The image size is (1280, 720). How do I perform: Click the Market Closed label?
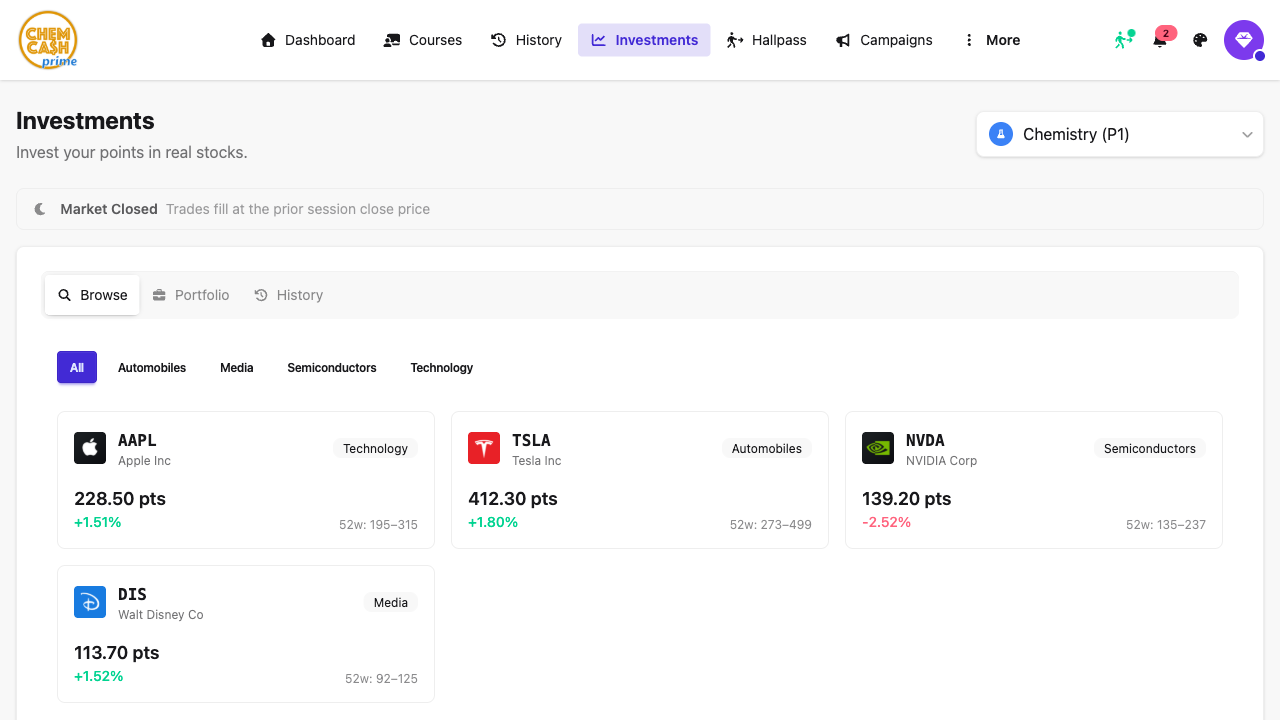(109, 209)
